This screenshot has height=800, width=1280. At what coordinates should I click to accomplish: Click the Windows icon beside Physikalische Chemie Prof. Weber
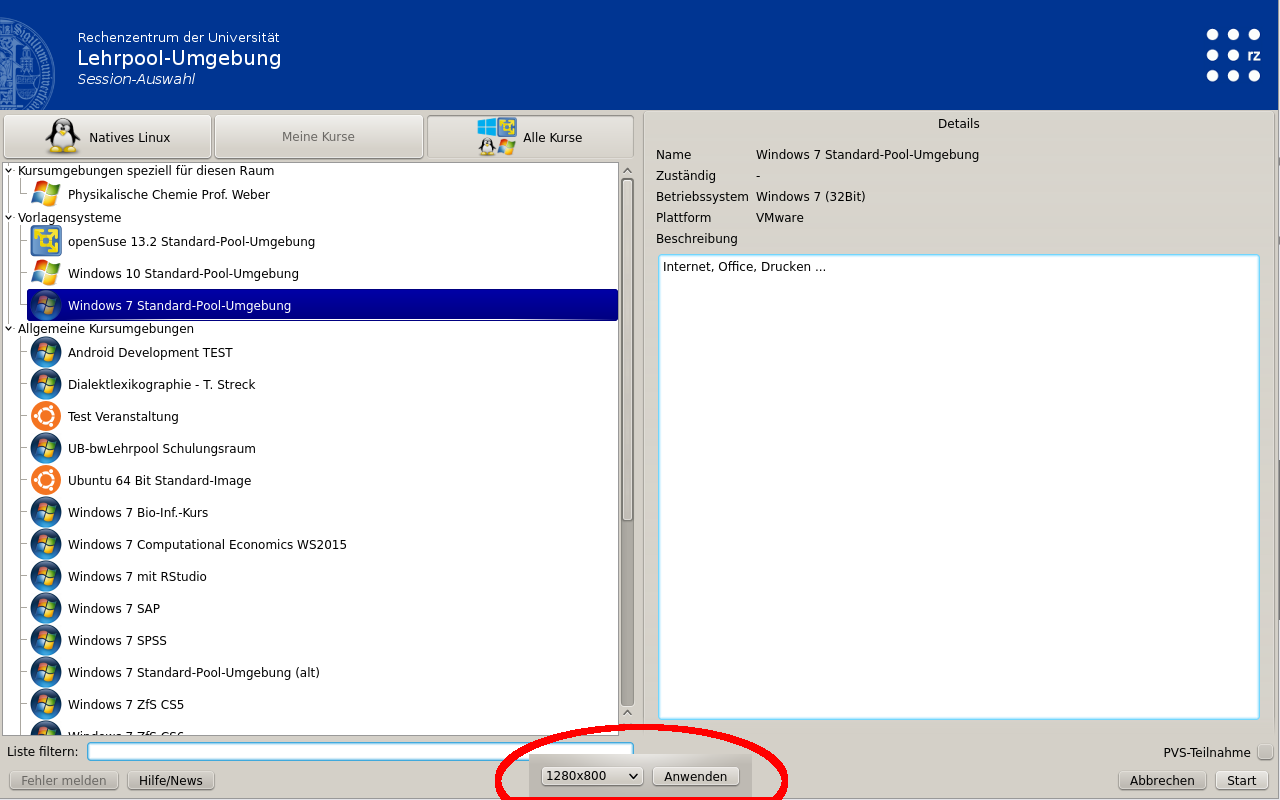point(45,194)
